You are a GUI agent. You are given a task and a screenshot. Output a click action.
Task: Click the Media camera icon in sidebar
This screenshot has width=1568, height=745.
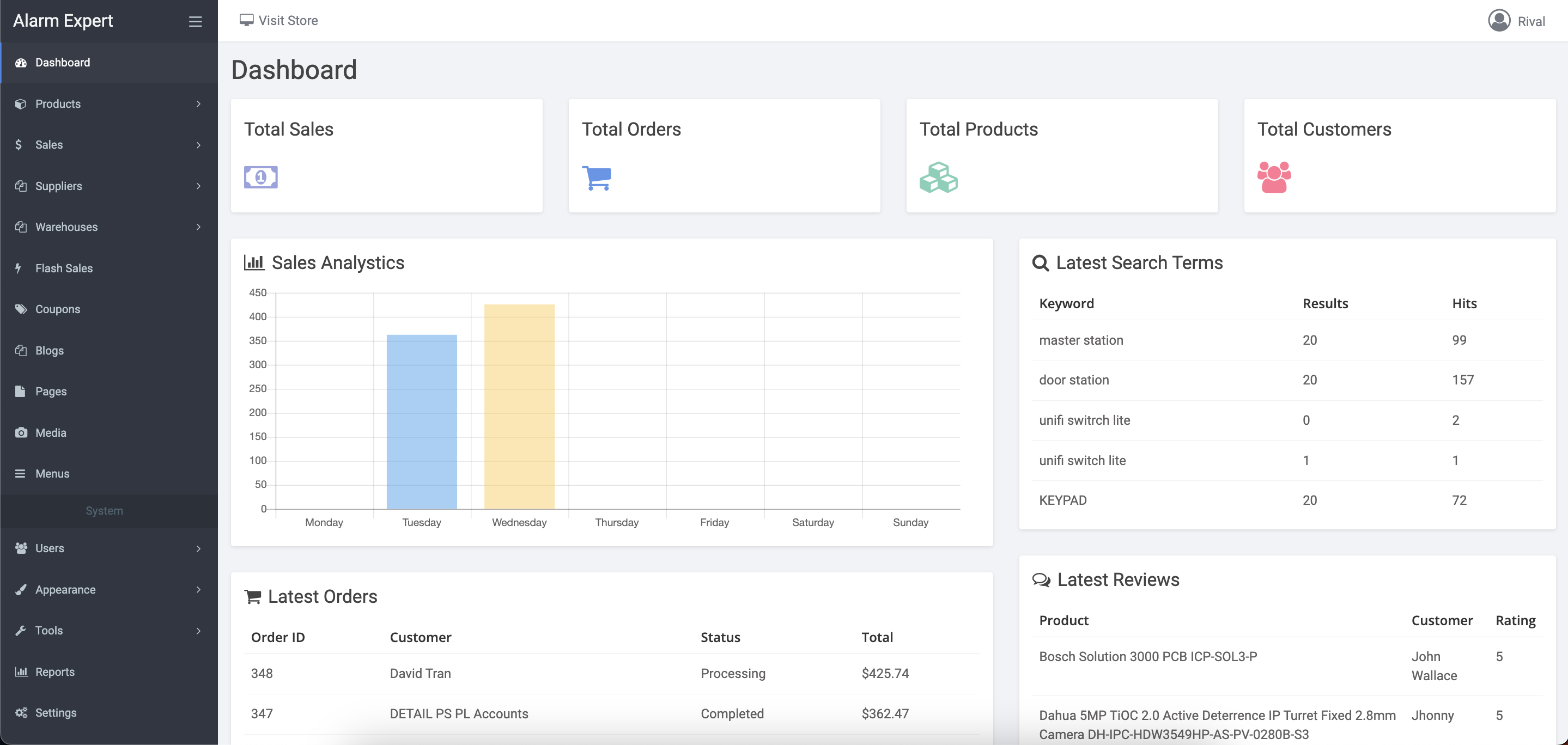click(21, 433)
